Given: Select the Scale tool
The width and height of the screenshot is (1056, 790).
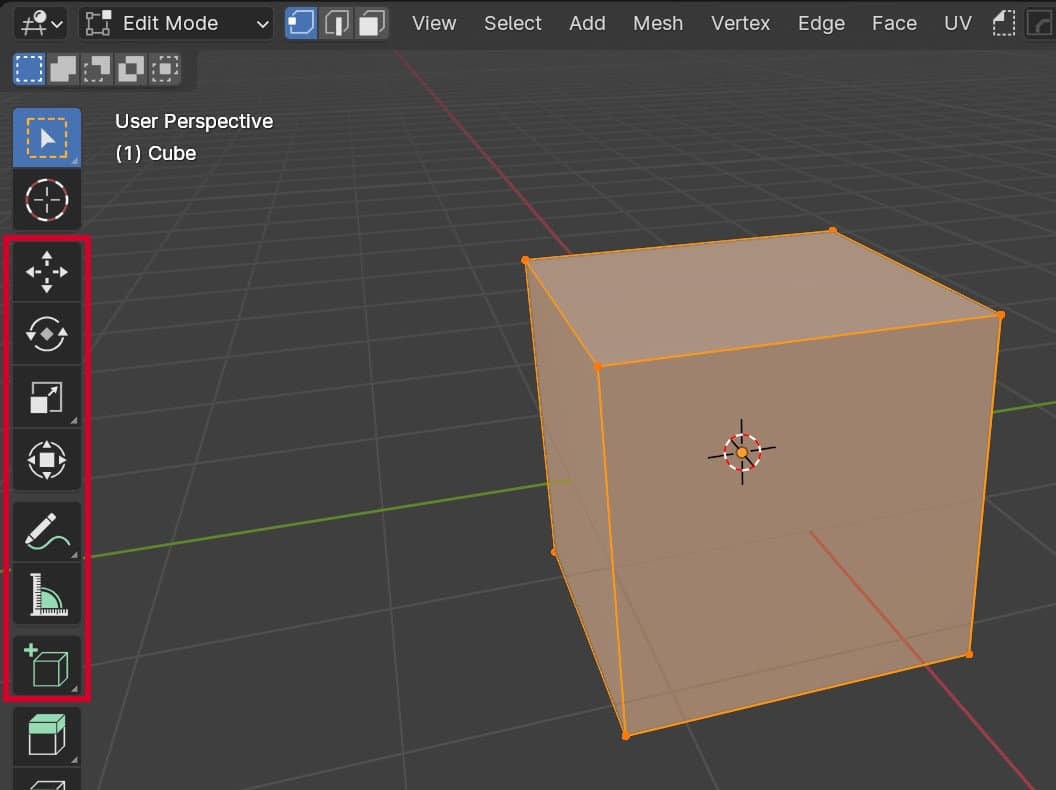Looking at the screenshot, I should click(46, 397).
